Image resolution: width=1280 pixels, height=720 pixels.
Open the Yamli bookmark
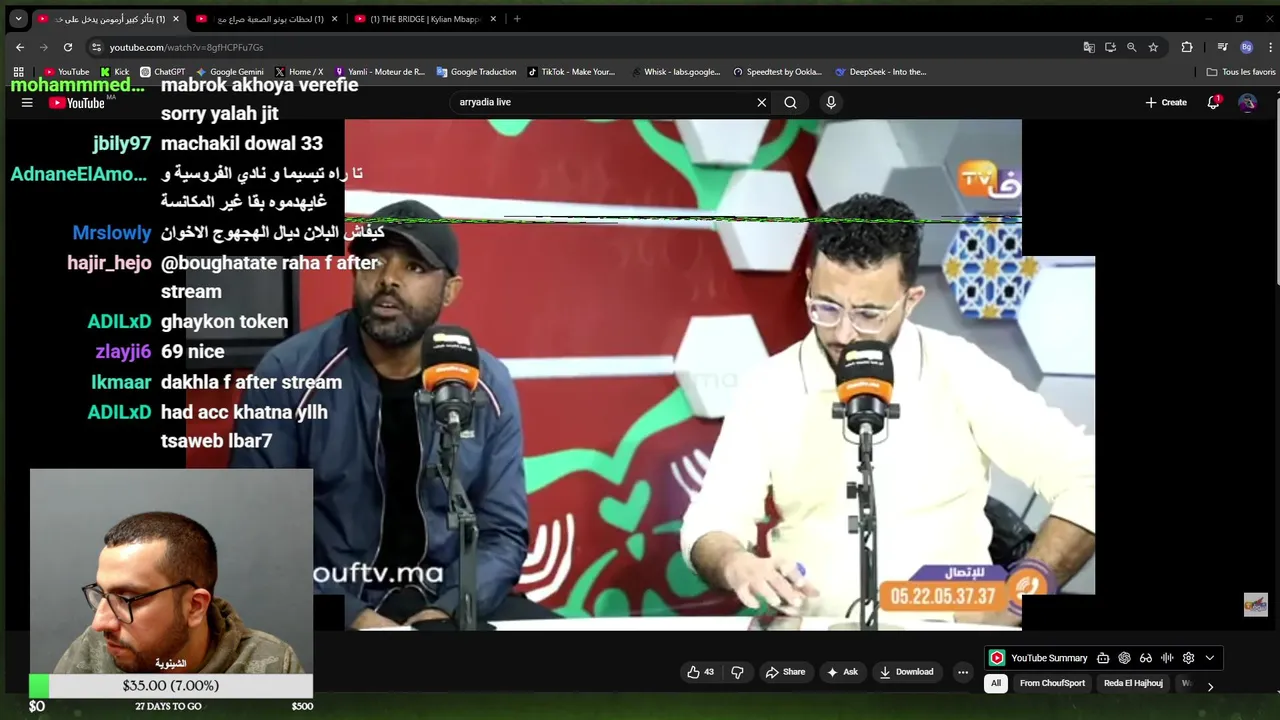click(x=379, y=72)
